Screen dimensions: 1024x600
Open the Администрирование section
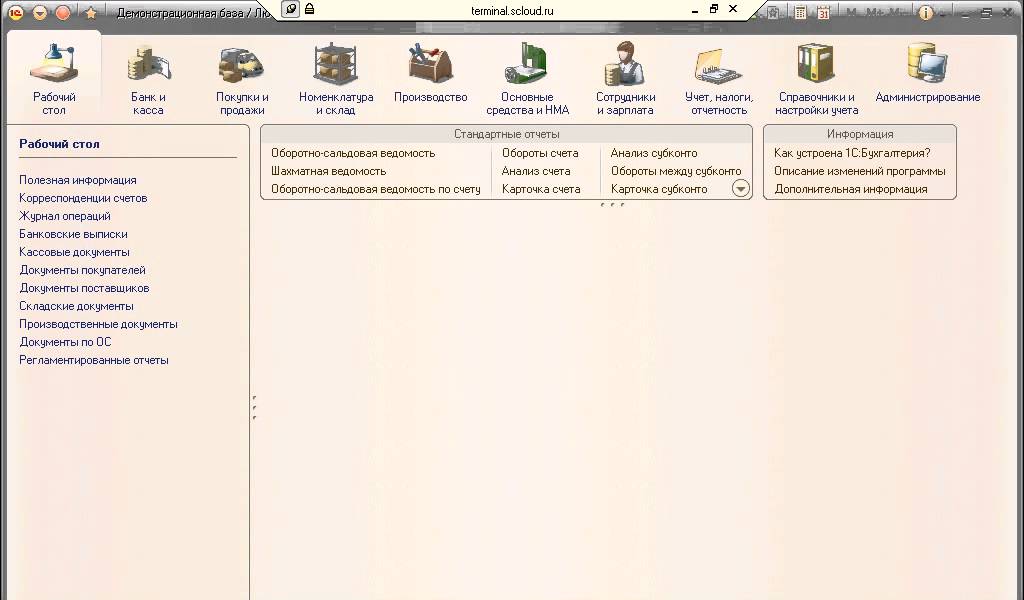point(927,73)
